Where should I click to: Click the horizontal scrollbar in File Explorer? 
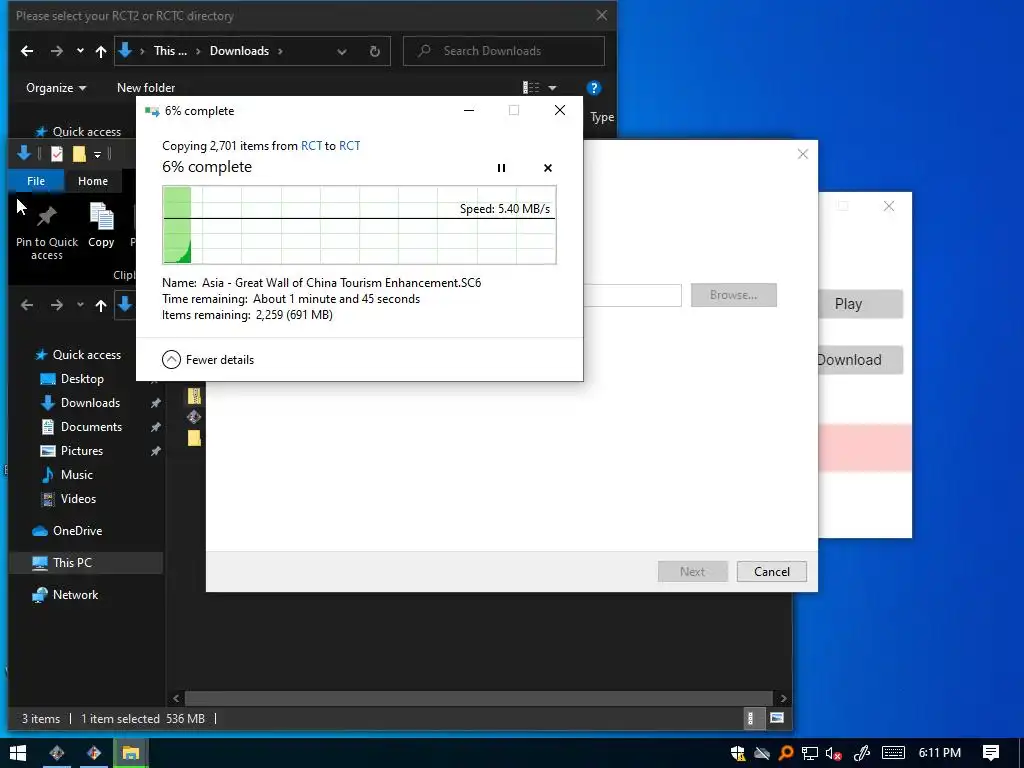[x=479, y=698]
